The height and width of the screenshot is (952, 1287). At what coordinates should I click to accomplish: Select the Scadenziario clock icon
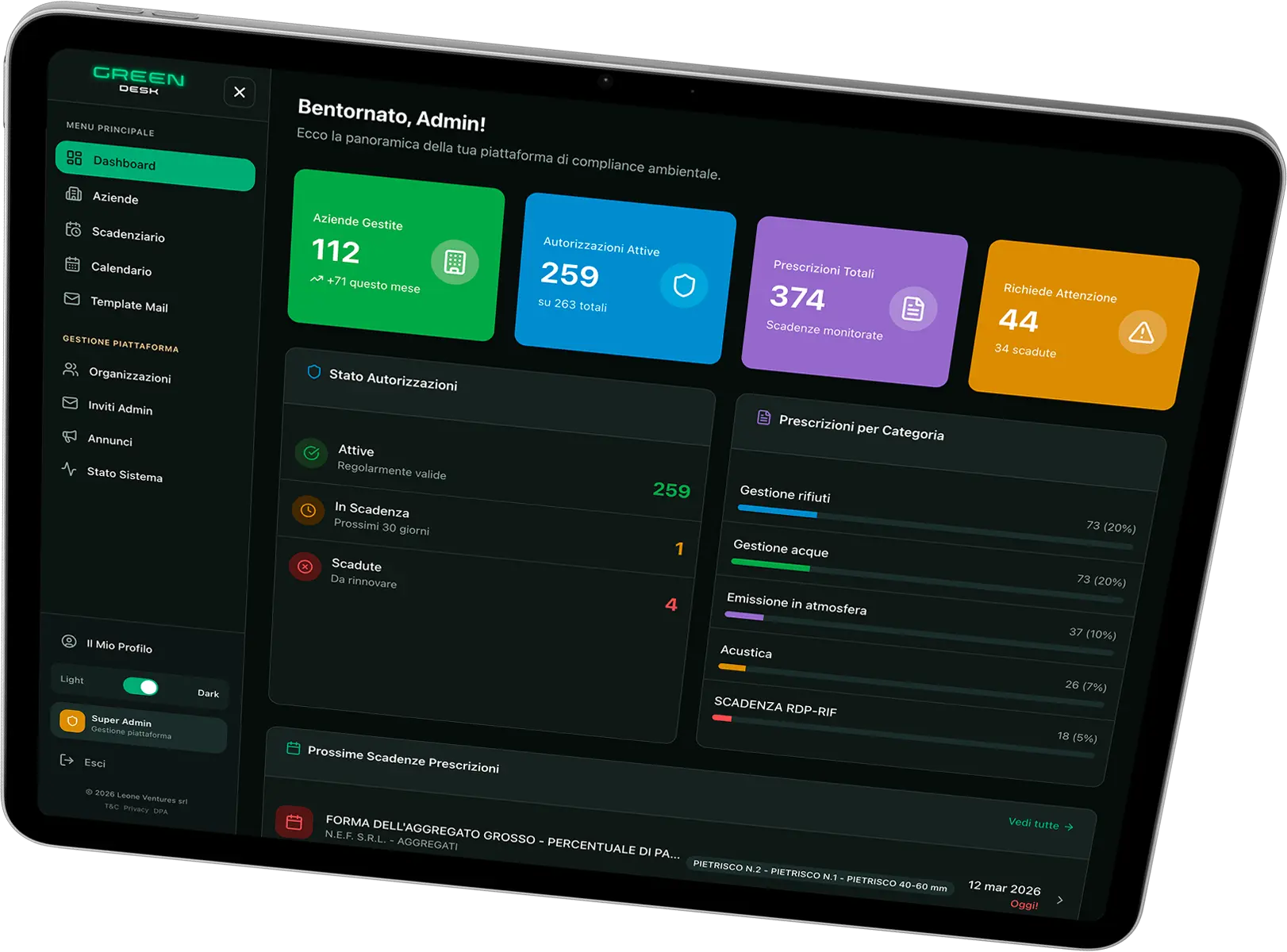point(72,231)
